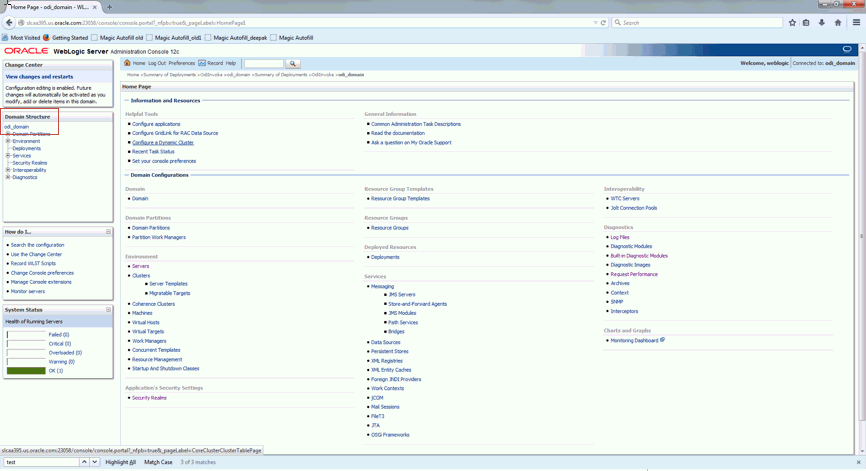Open Magic Autofill old bookmark
This screenshot has width=866, height=471.
[117, 38]
